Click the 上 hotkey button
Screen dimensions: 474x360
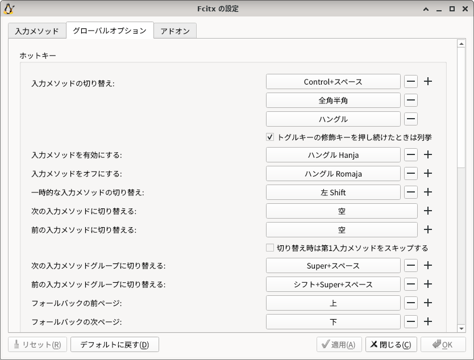(x=333, y=303)
